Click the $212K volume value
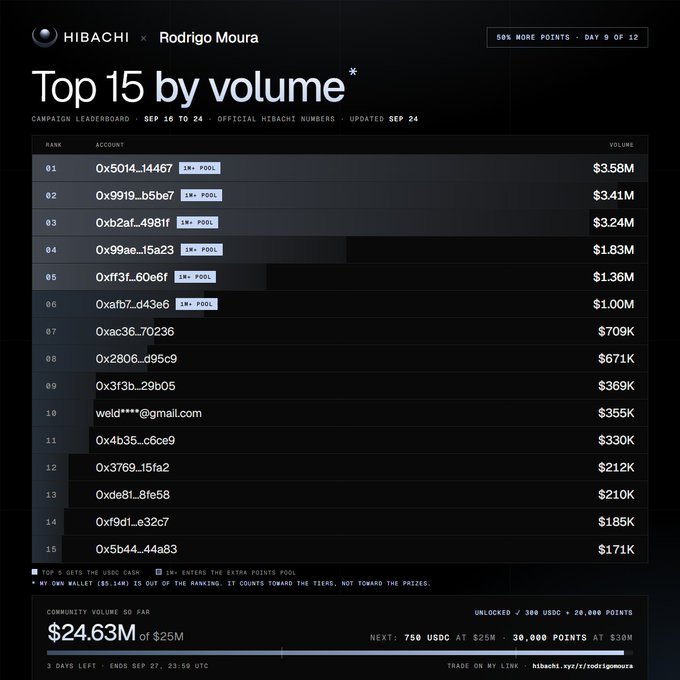This screenshot has height=680, width=680. point(616,468)
